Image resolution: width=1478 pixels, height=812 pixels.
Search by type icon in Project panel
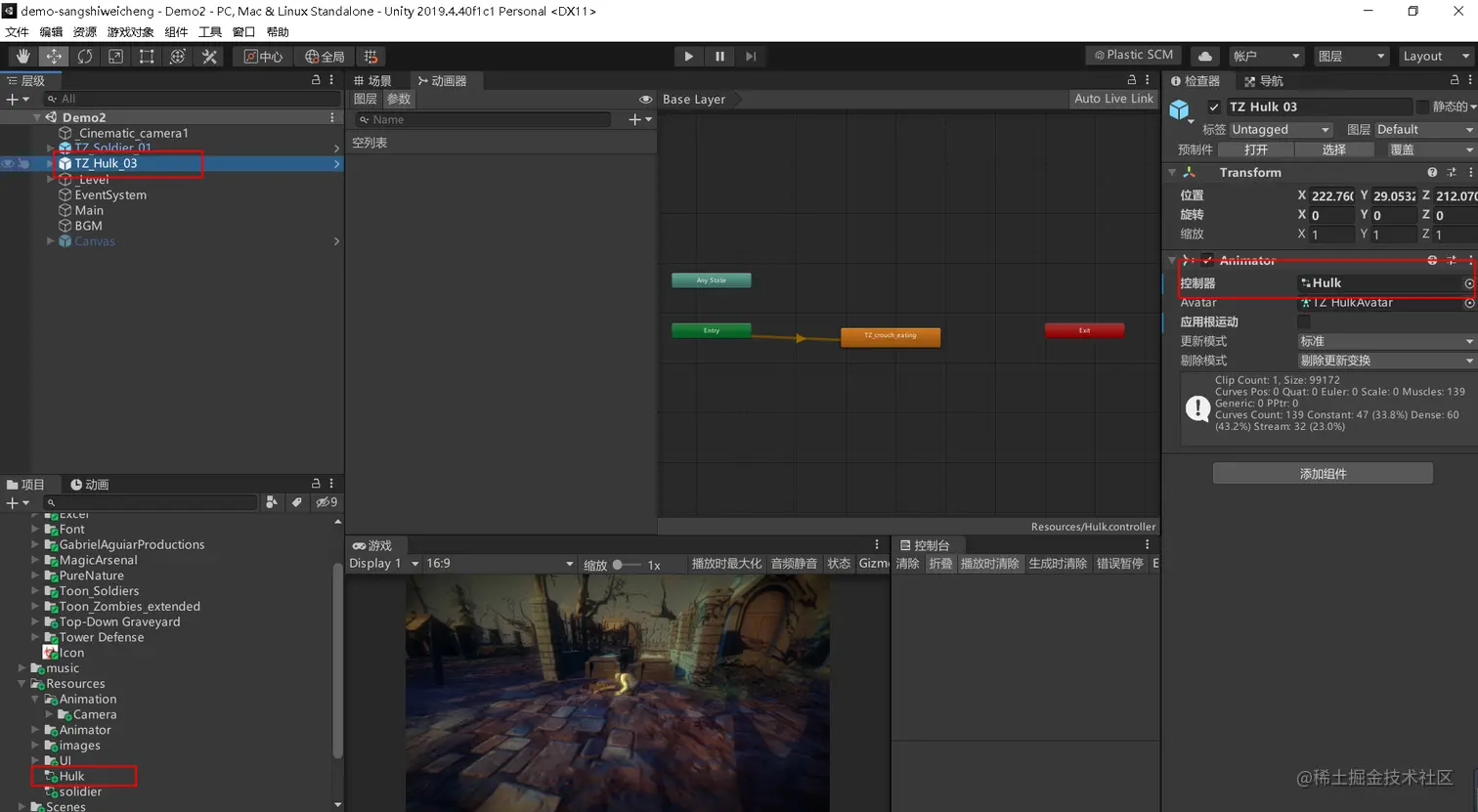tap(272, 502)
